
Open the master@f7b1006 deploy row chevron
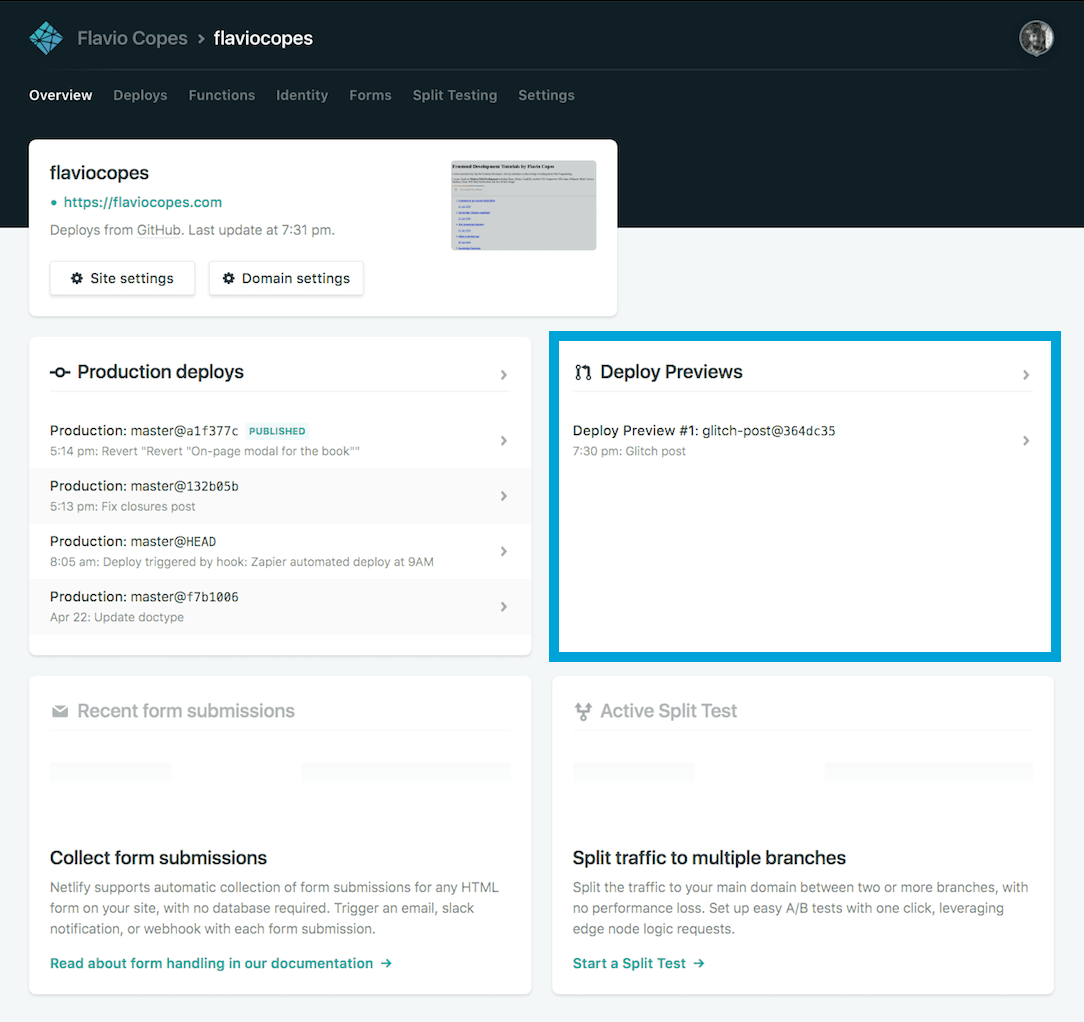click(x=503, y=606)
